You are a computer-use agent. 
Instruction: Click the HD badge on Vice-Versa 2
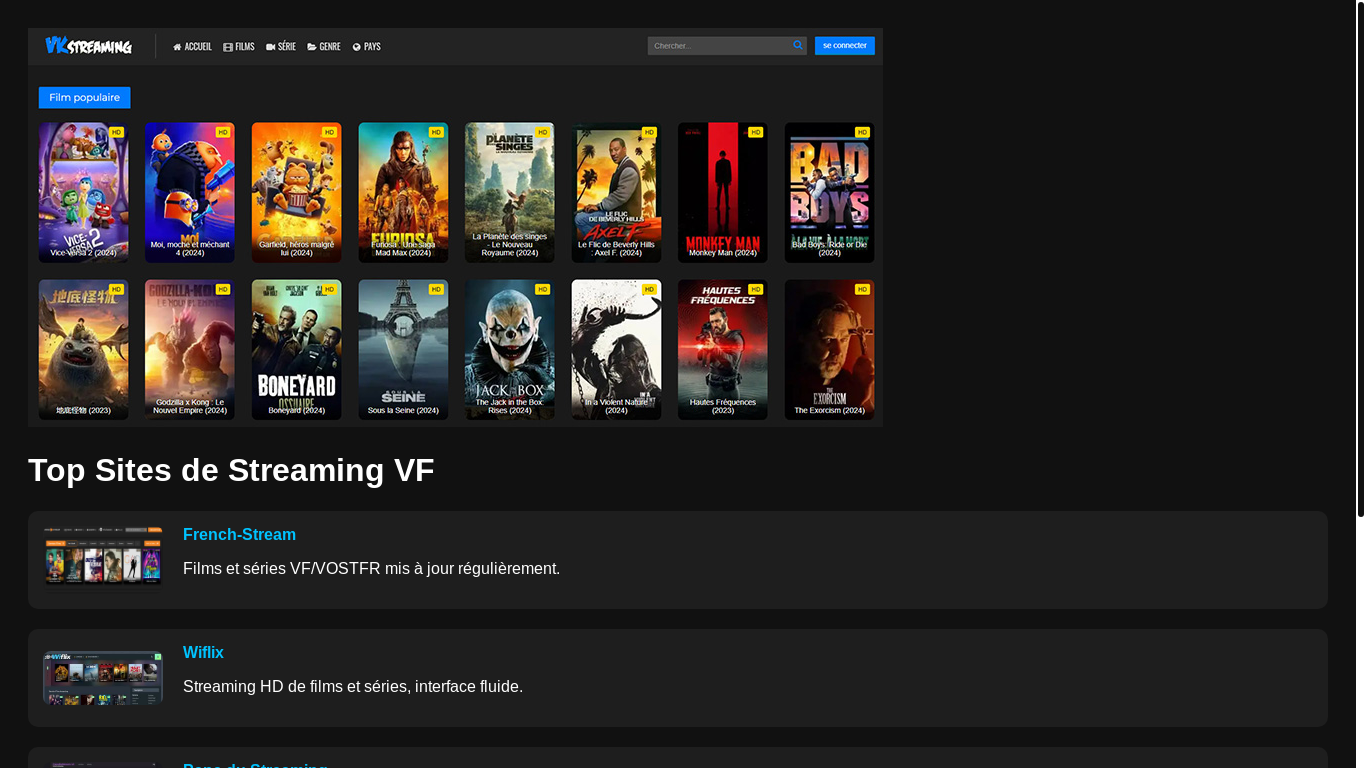point(117,132)
